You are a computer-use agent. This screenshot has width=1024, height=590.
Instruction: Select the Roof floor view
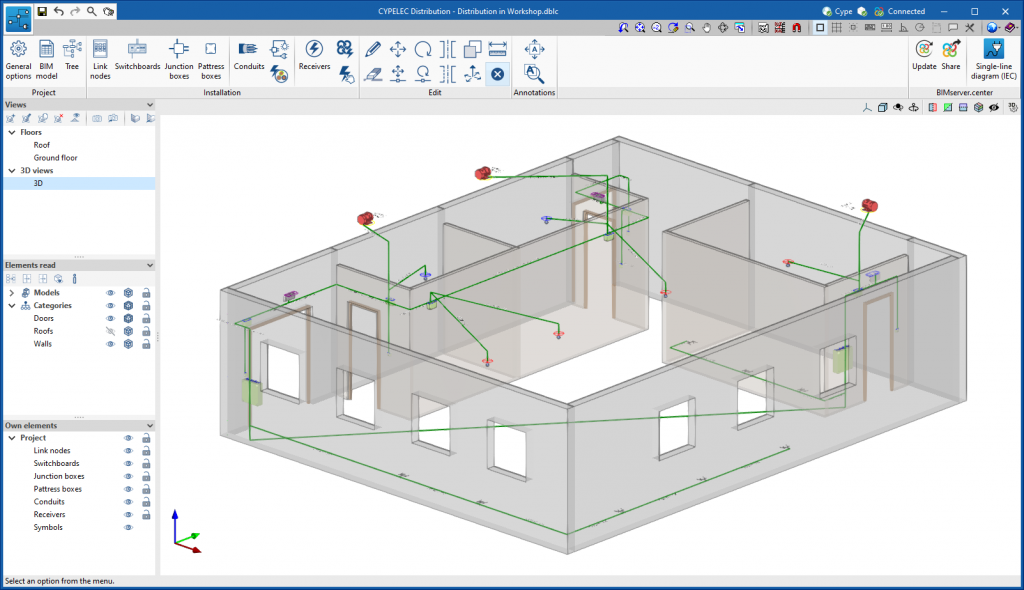tap(42, 145)
